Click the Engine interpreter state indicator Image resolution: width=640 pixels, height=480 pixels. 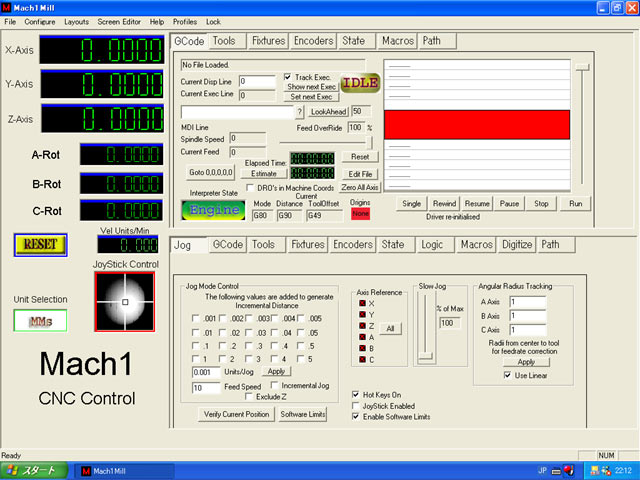coord(213,210)
